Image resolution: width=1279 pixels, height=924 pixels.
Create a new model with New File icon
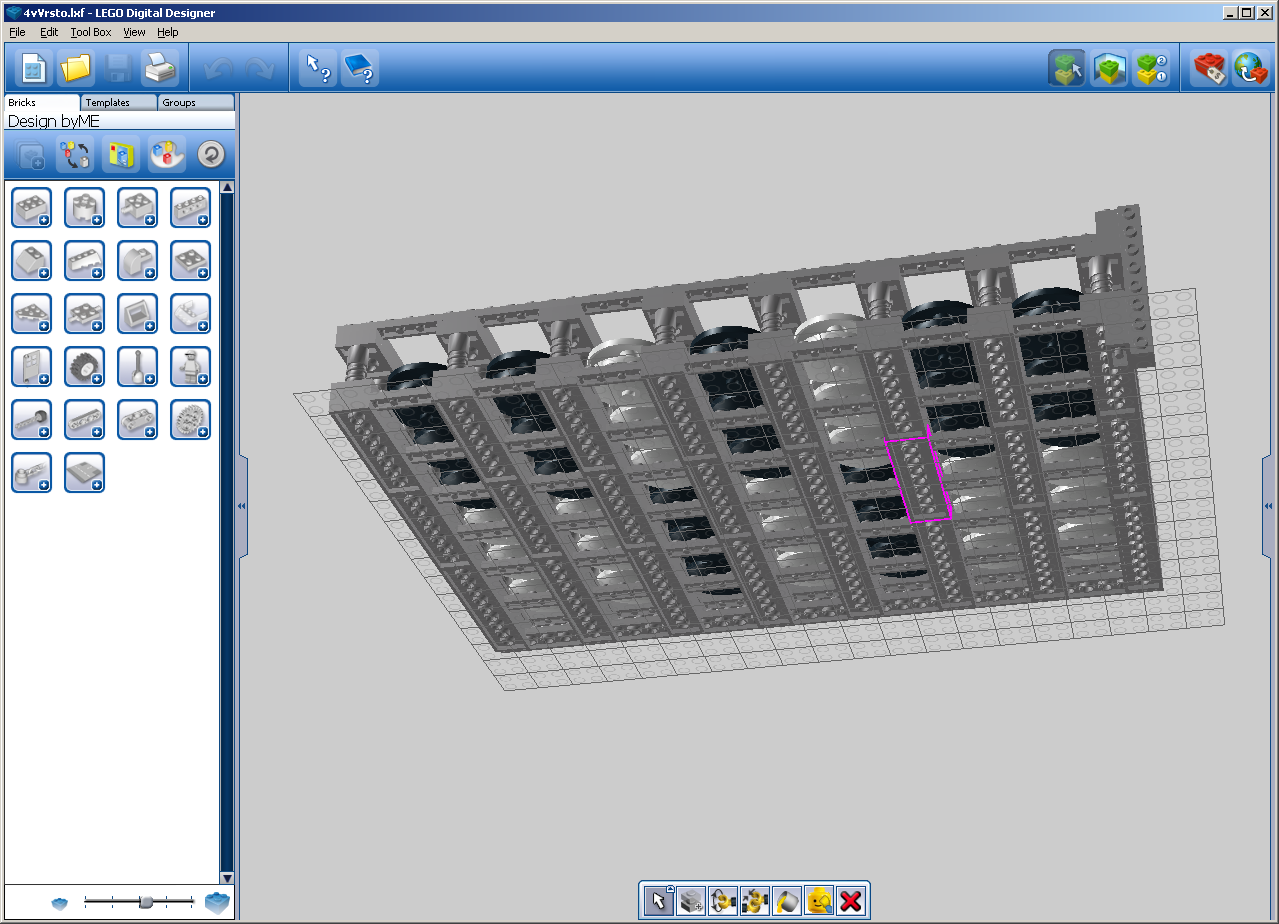point(34,68)
